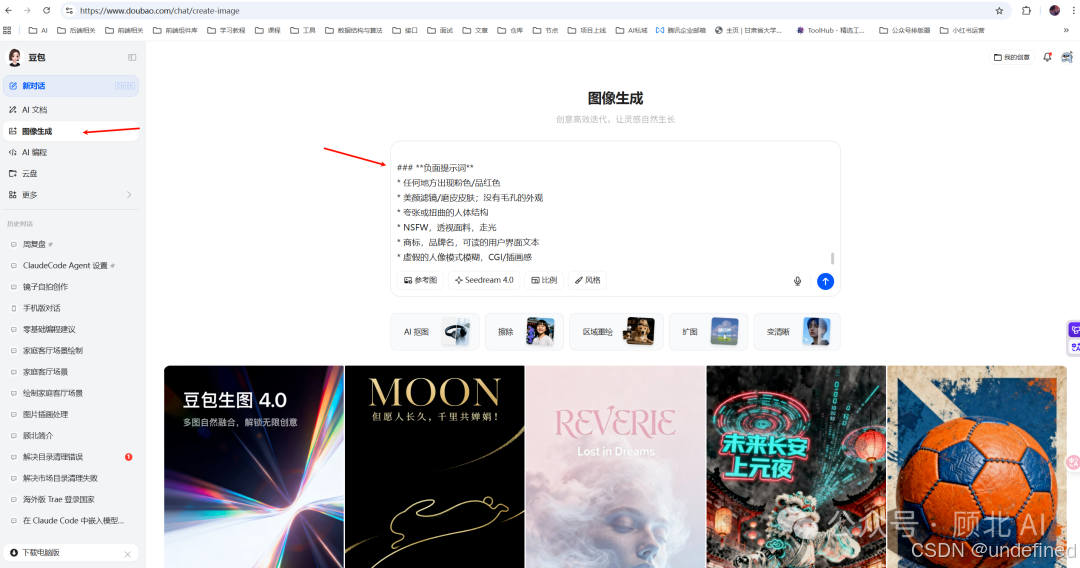Open the orange soccer ball thumbnail
Image resolution: width=1080 pixels, height=568 pixels.
(977, 467)
